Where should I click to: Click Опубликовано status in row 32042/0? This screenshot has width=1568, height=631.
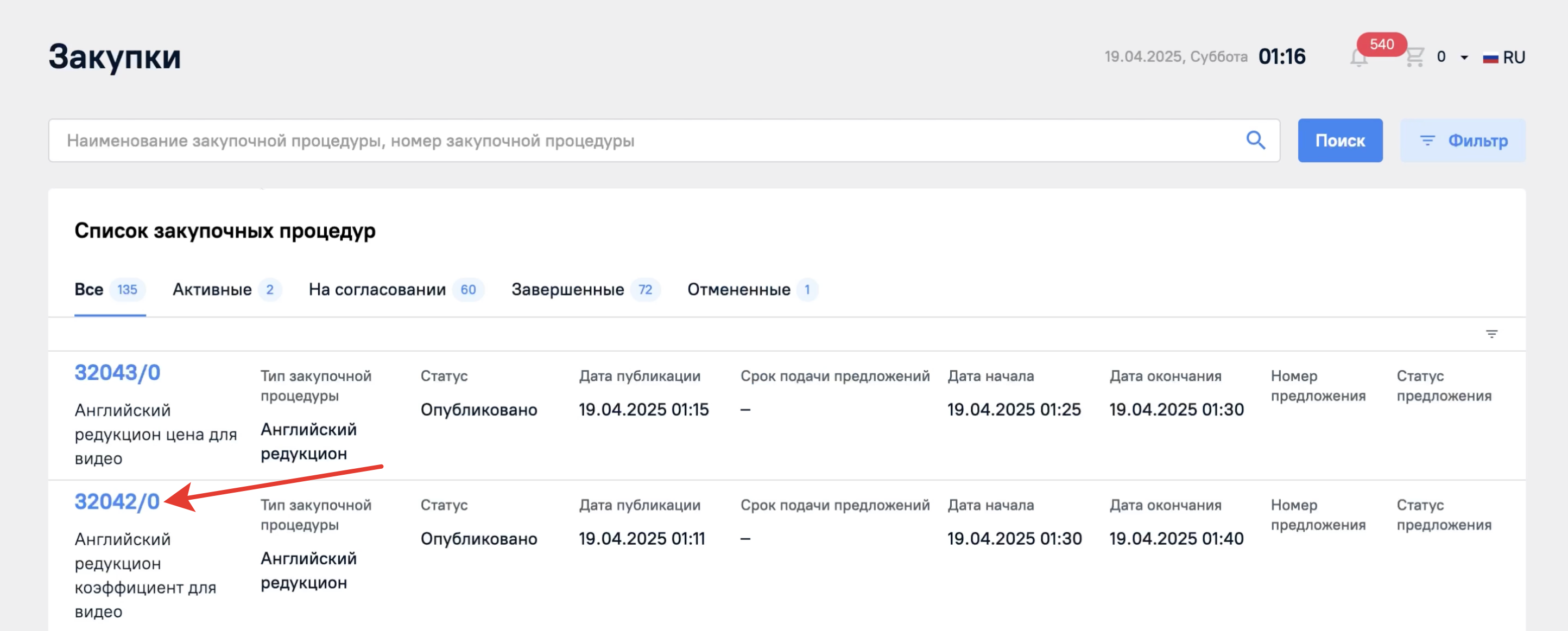pos(478,539)
